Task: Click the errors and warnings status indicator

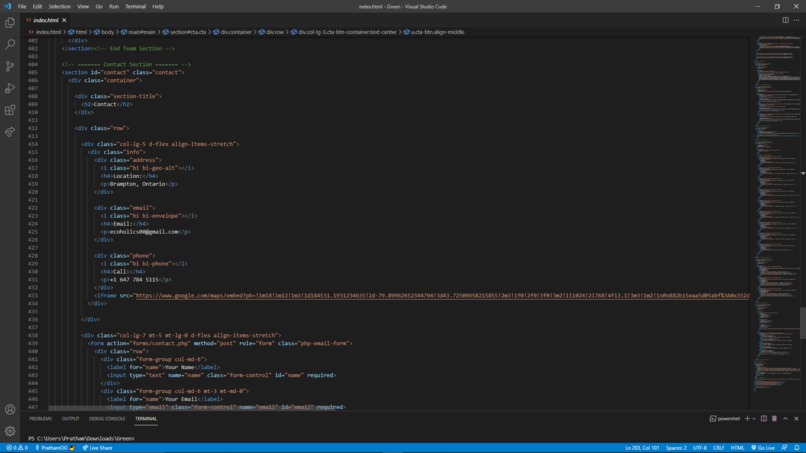Action: coord(17,448)
